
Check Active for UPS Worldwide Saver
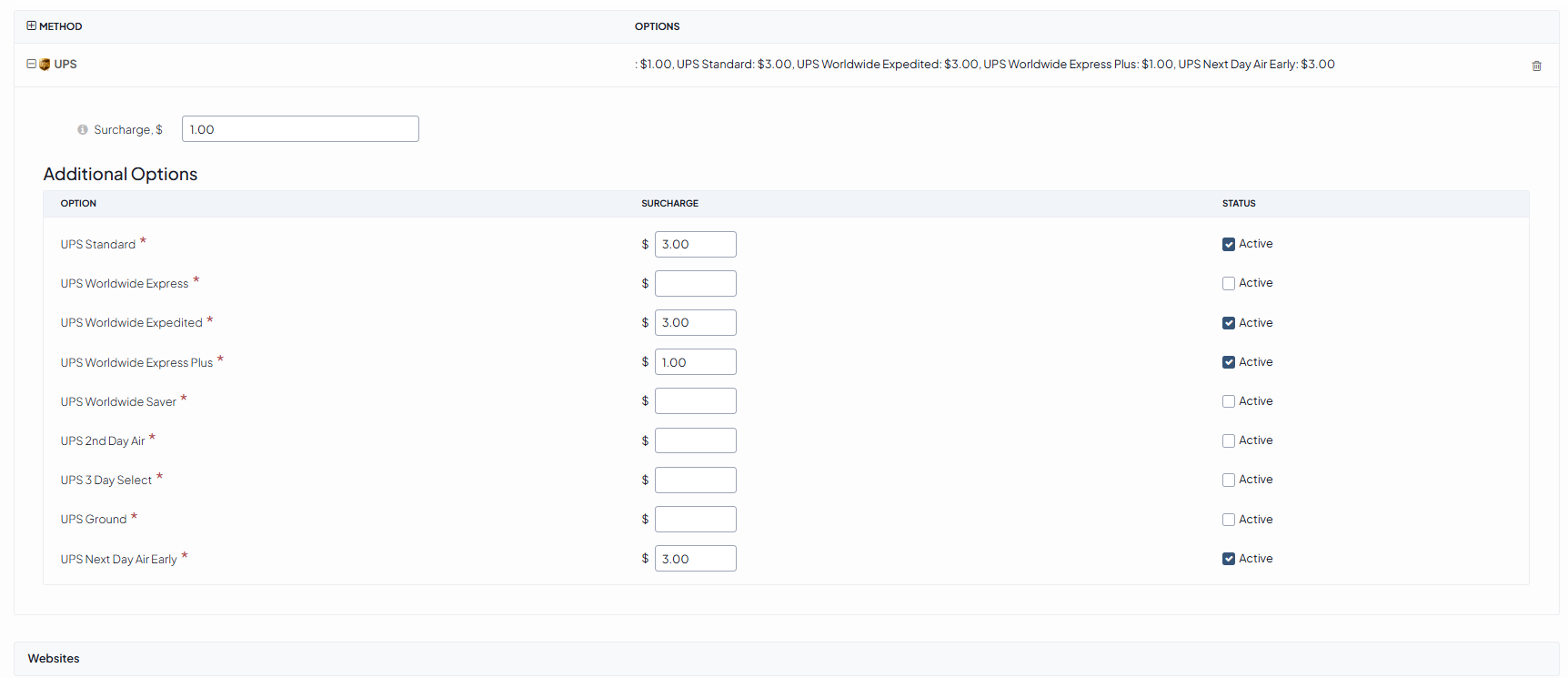click(x=1229, y=401)
